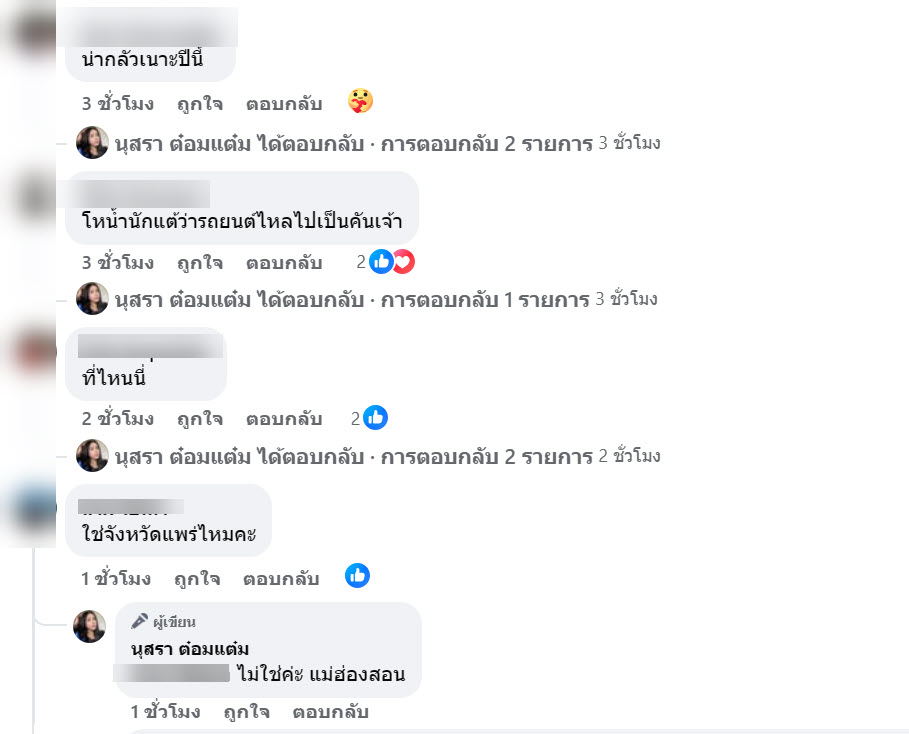Reply to the author's 'แม่ฮ่องสอน' comment
This screenshot has width=909, height=734.
[x=330, y=711]
